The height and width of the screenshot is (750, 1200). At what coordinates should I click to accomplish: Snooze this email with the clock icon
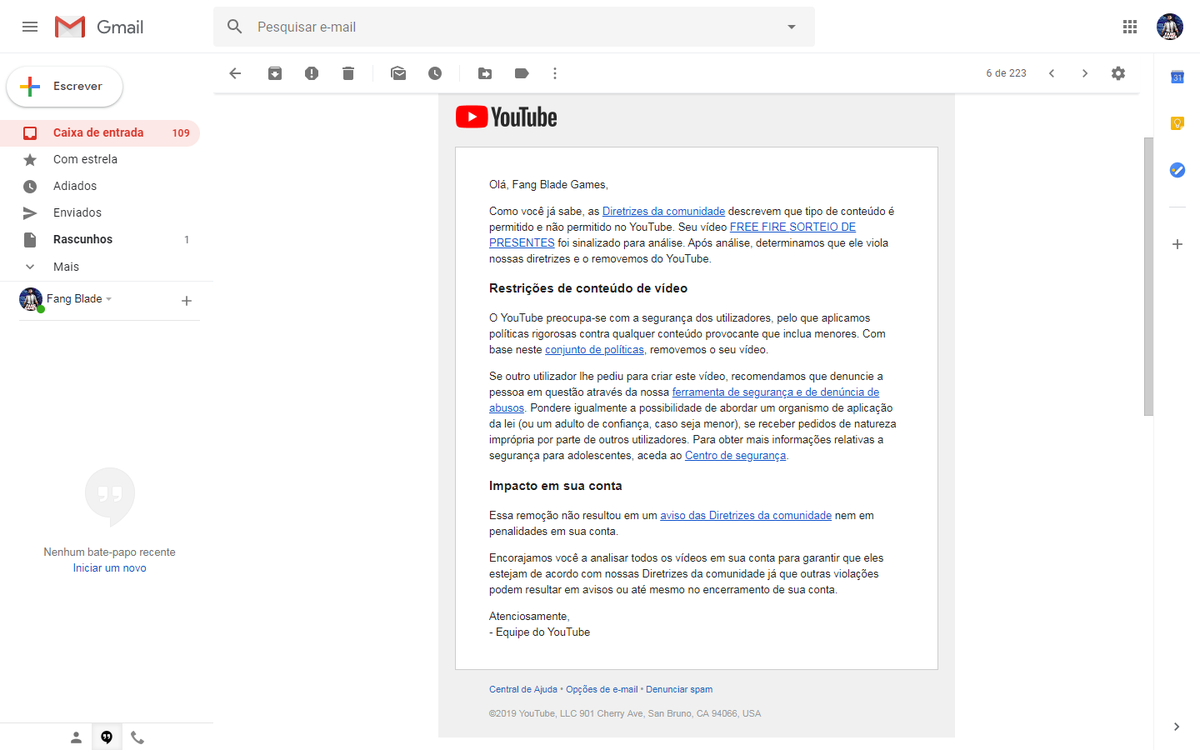(435, 73)
